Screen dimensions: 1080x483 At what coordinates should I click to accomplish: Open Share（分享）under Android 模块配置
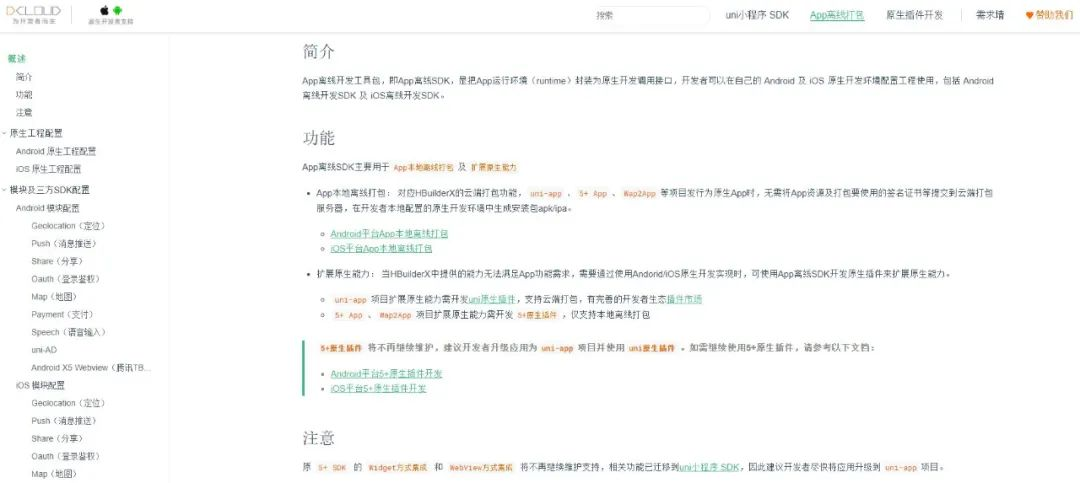[56, 262]
